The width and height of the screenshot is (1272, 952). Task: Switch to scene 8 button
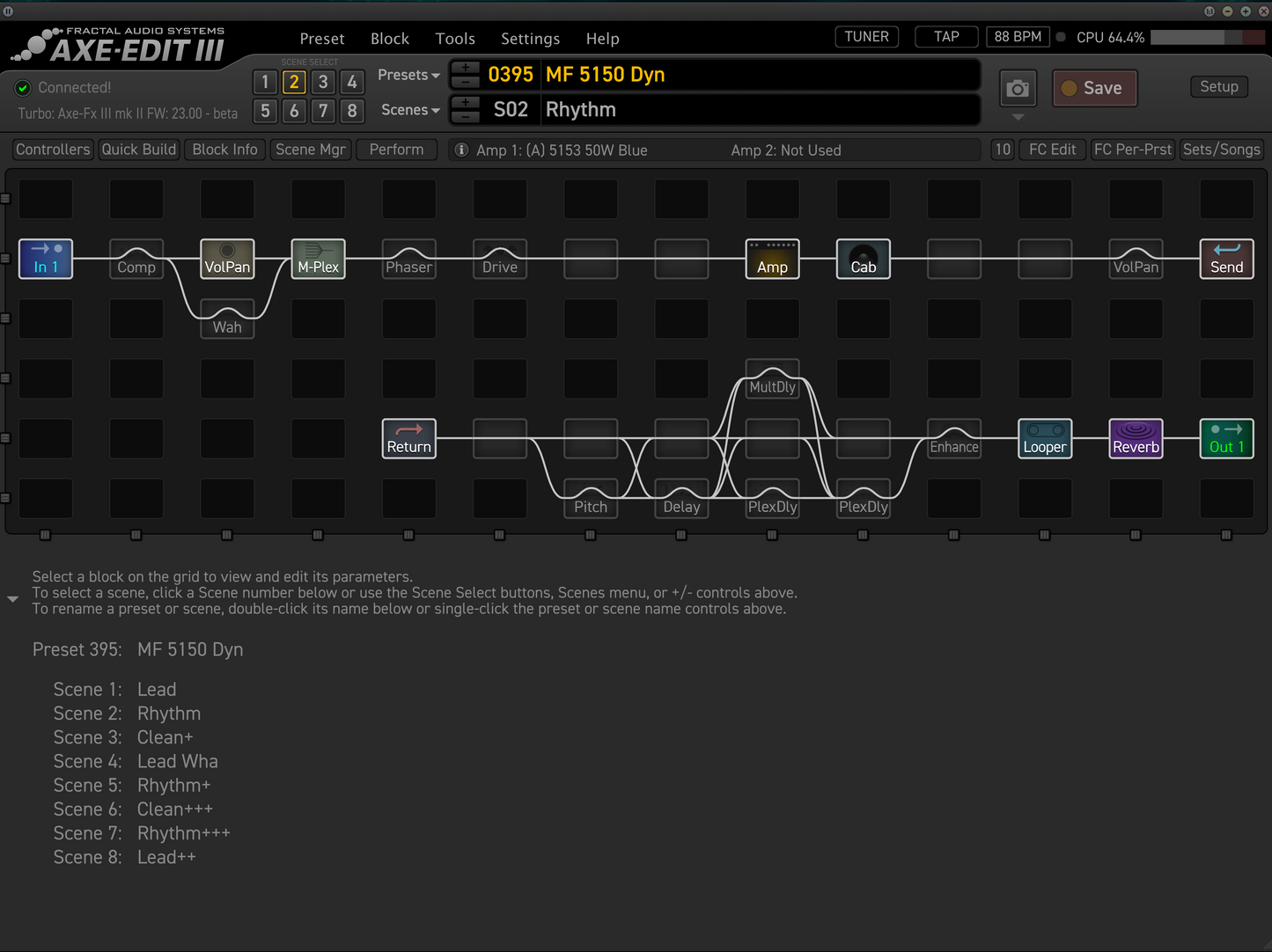(352, 111)
